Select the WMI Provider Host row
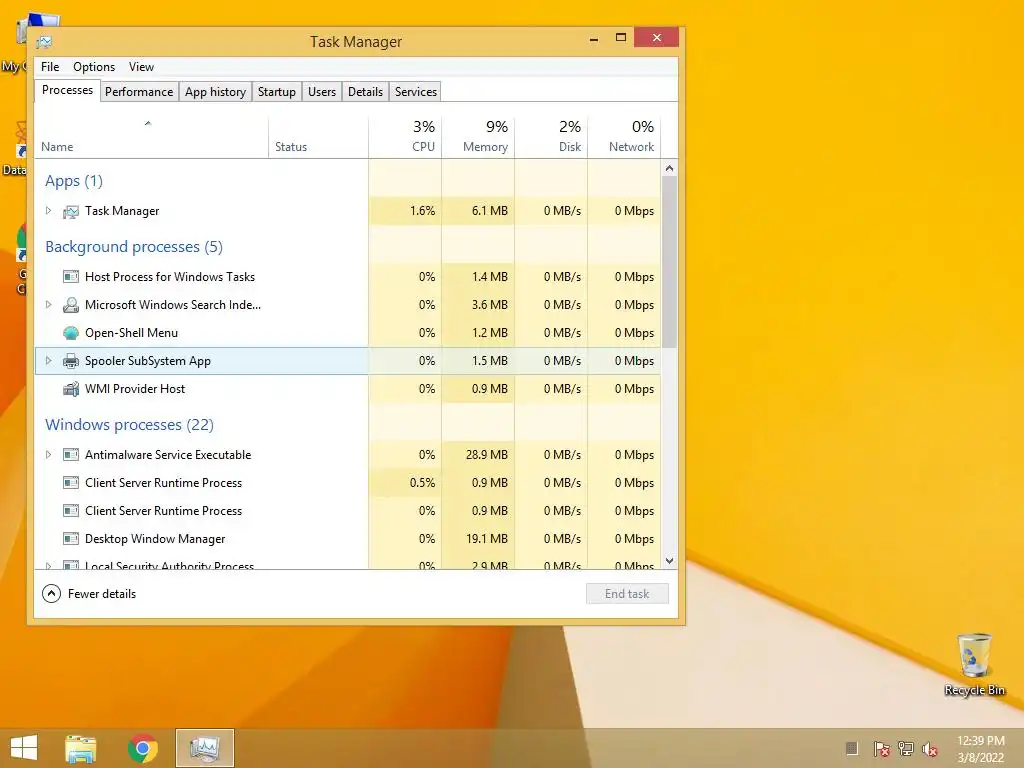 347,389
